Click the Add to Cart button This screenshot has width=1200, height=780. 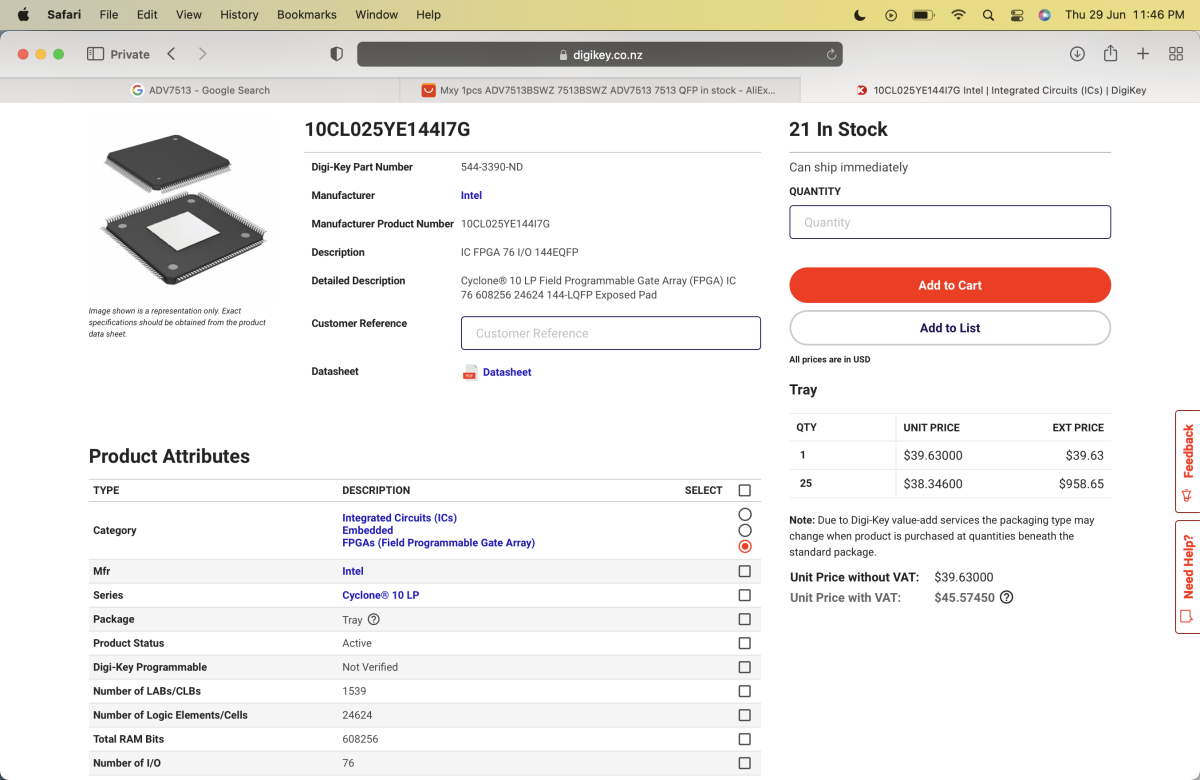pos(950,285)
